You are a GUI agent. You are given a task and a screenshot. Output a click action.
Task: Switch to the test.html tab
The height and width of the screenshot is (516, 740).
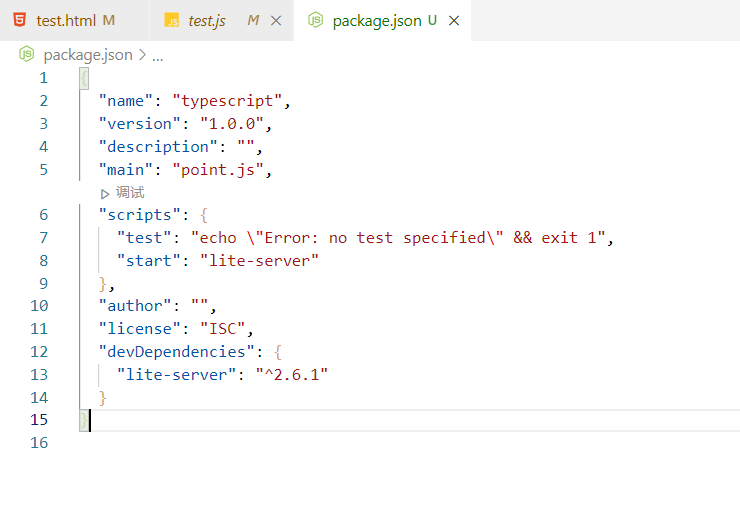66,20
